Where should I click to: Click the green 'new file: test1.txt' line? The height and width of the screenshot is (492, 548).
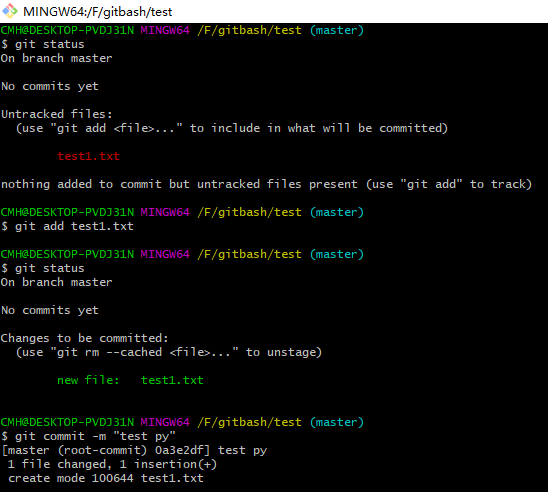(x=130, y=380)
